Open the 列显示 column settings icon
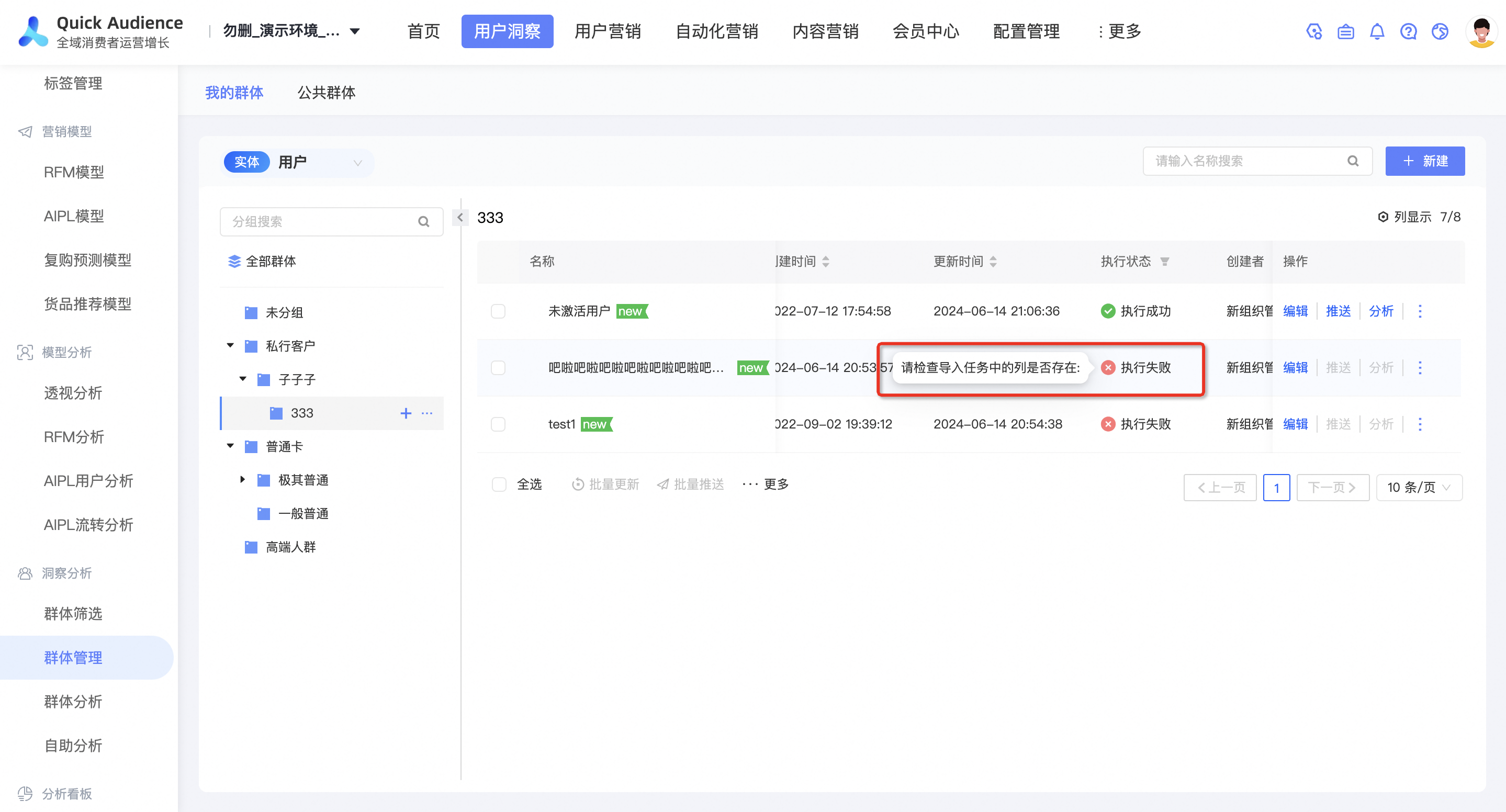The width and height of the screenshot is (1506, 812). 1383,217
